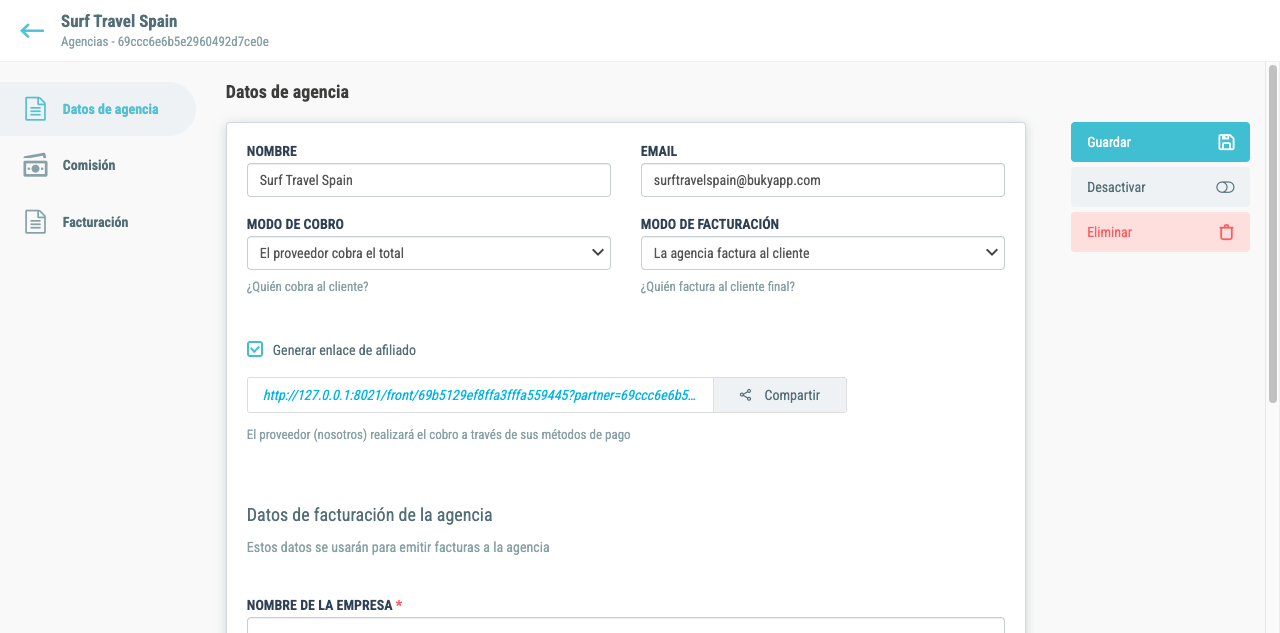Open the affiliate link URL
The image size is (1280, 633).
[x=480, y=395]
